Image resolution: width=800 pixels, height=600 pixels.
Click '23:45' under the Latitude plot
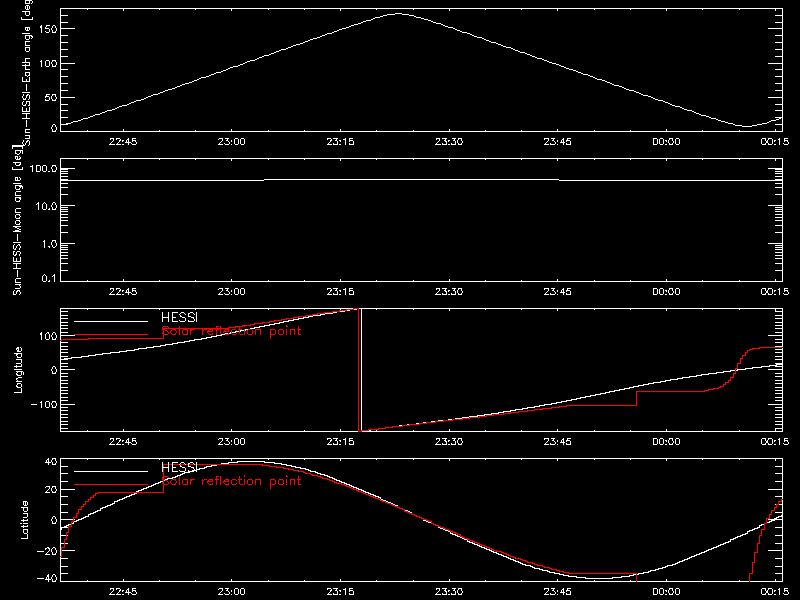558,592
